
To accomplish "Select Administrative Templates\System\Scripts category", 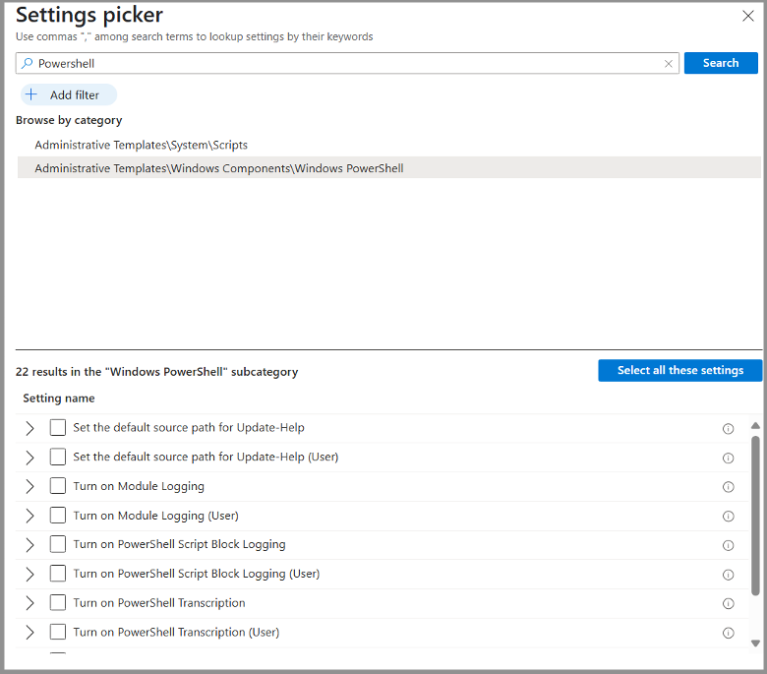I will coord(141,145).
